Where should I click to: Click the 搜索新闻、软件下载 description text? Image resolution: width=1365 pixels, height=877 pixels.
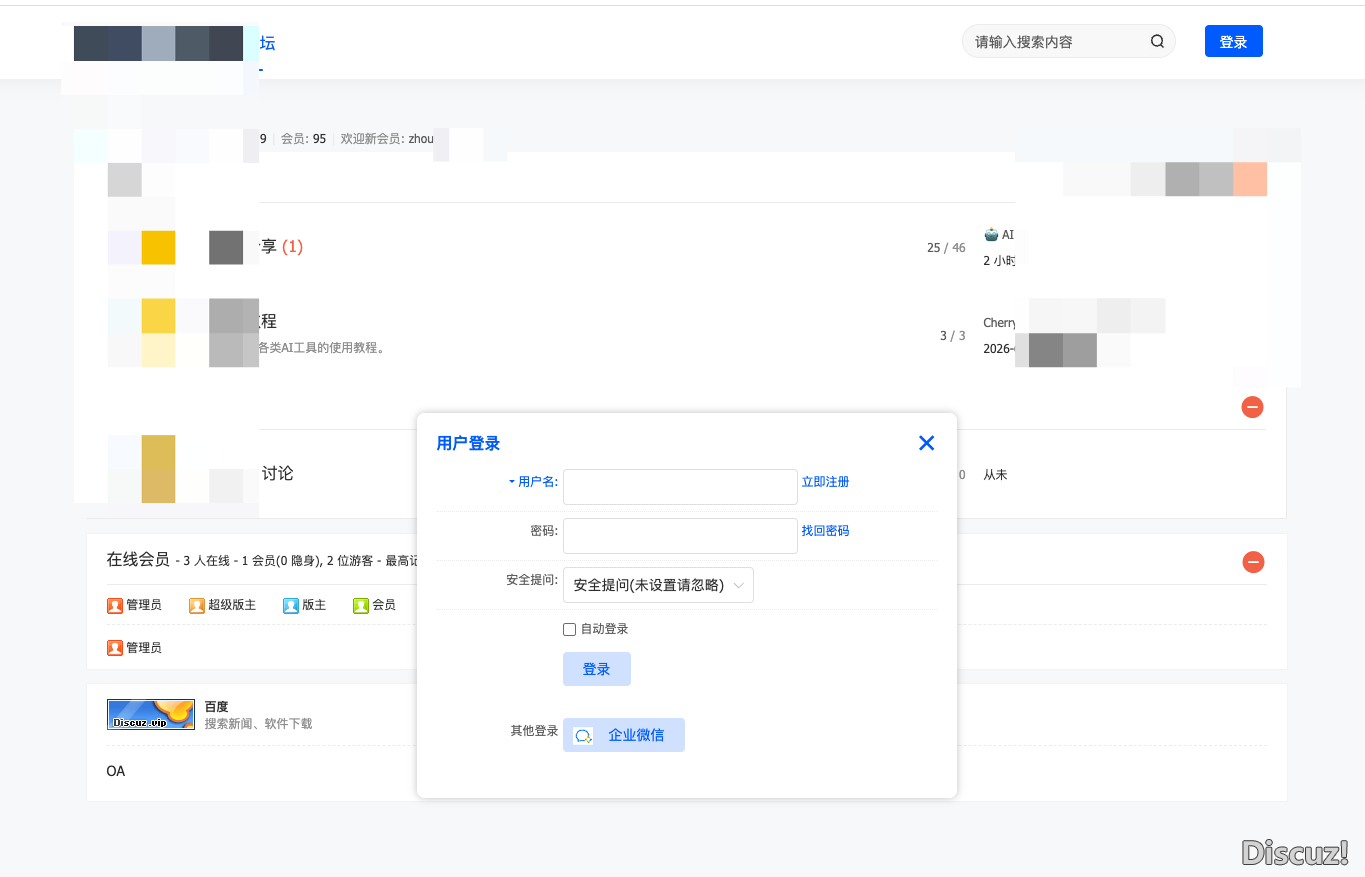tap(258, 723)
